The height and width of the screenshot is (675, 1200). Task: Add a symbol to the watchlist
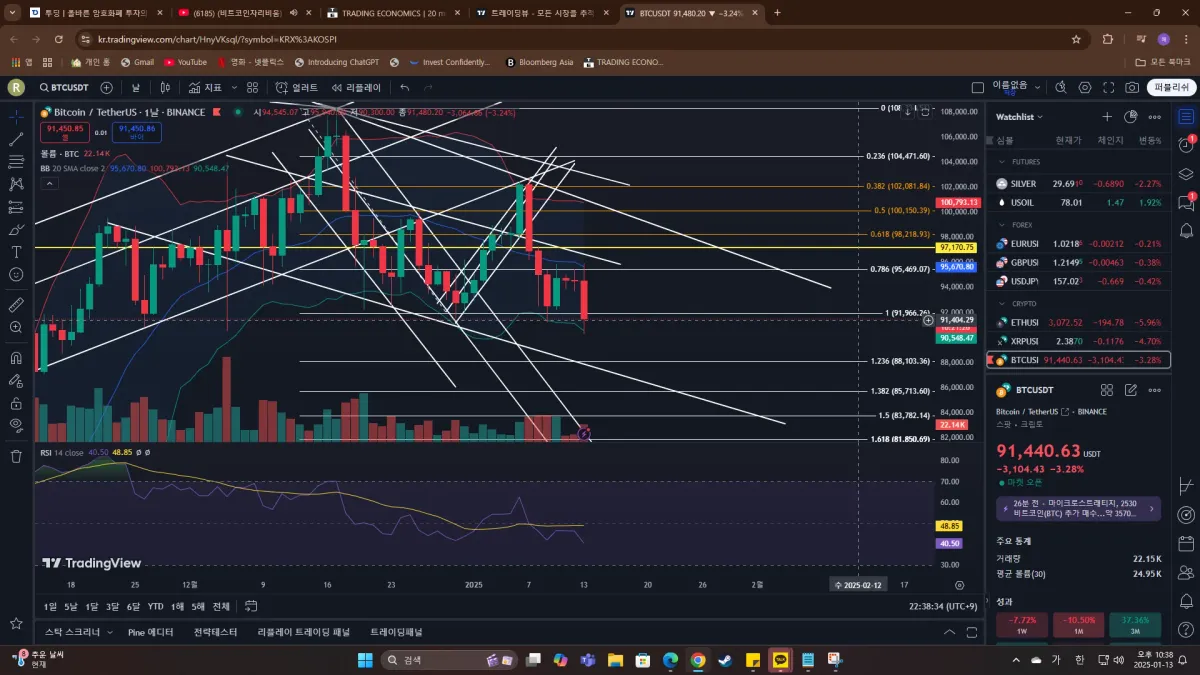click(1107, 117)
